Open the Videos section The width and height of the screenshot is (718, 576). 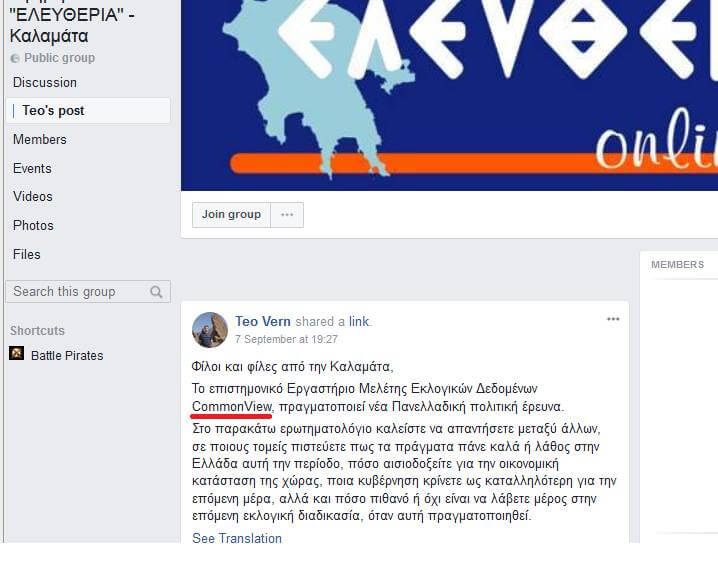click(x=33, y=196)
